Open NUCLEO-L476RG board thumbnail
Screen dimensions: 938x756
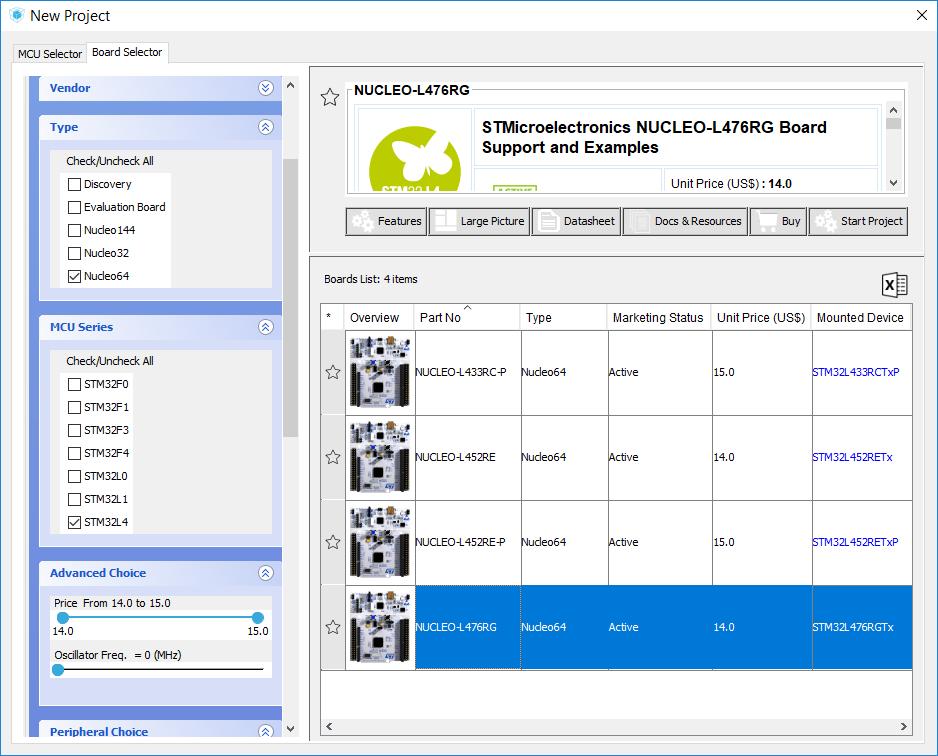click(380, 627)
